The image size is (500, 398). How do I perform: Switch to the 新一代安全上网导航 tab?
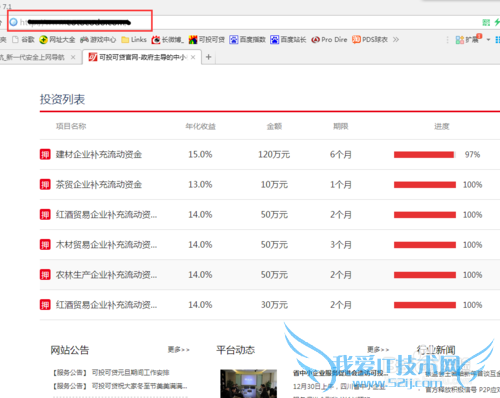[x=33, y=57]
